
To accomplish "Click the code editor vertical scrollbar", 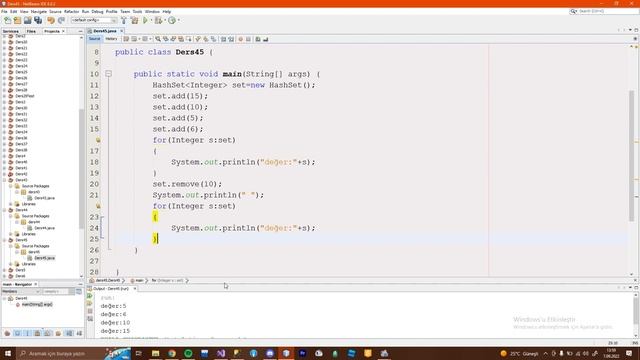I will click(632, 156).
